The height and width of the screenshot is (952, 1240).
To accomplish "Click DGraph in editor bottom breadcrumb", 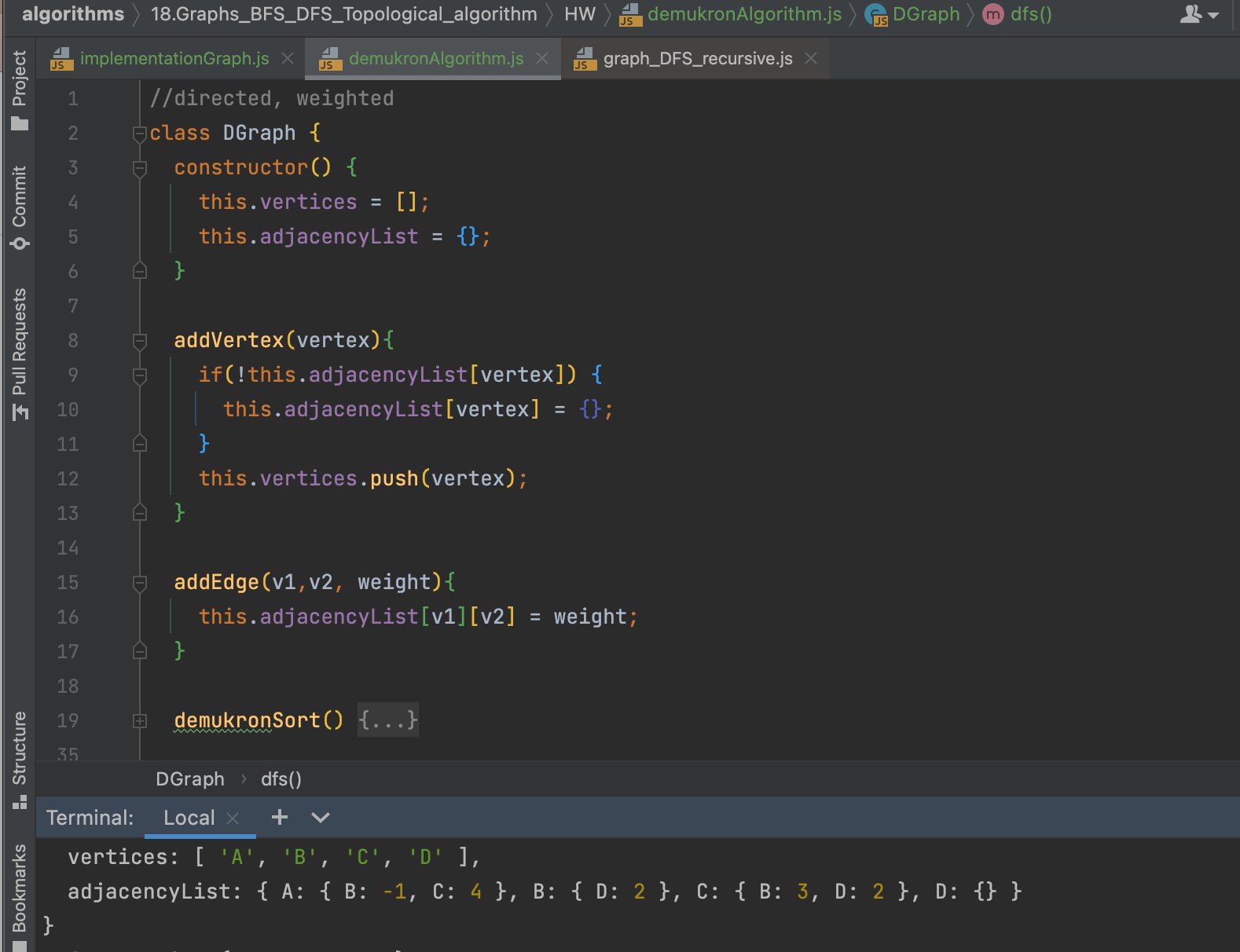I will pyautogui.click(x=189, y=779).
